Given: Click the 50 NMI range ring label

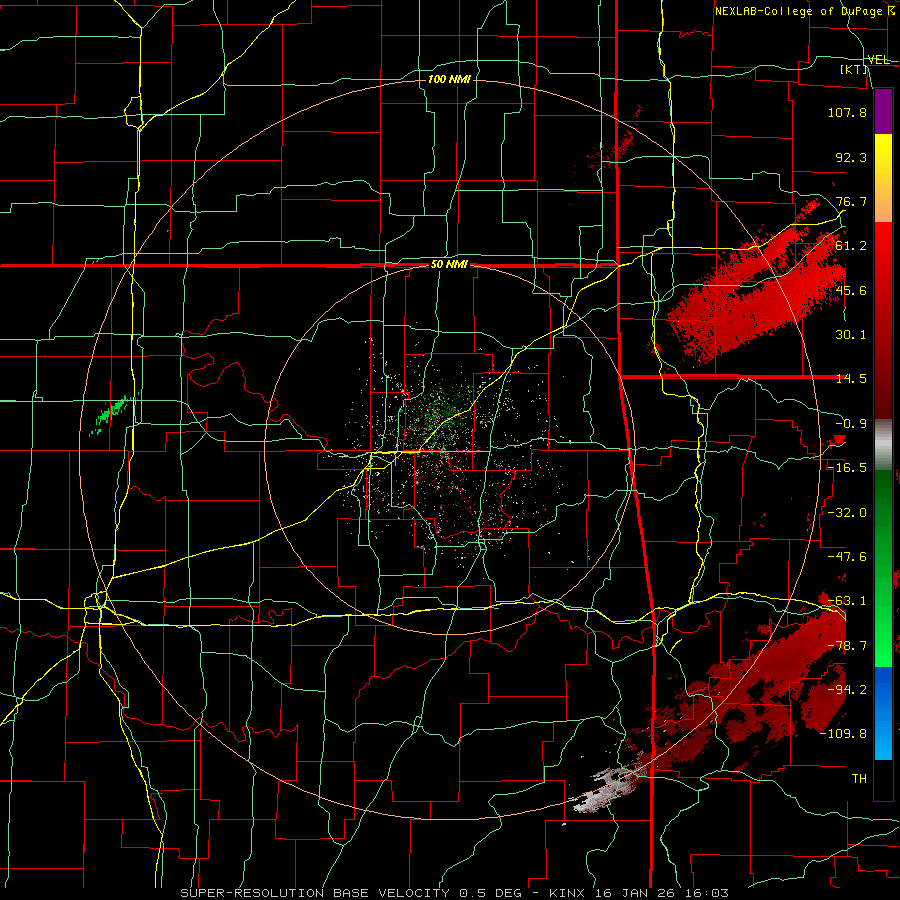Looking at the screenshot, I should point(449,265).
